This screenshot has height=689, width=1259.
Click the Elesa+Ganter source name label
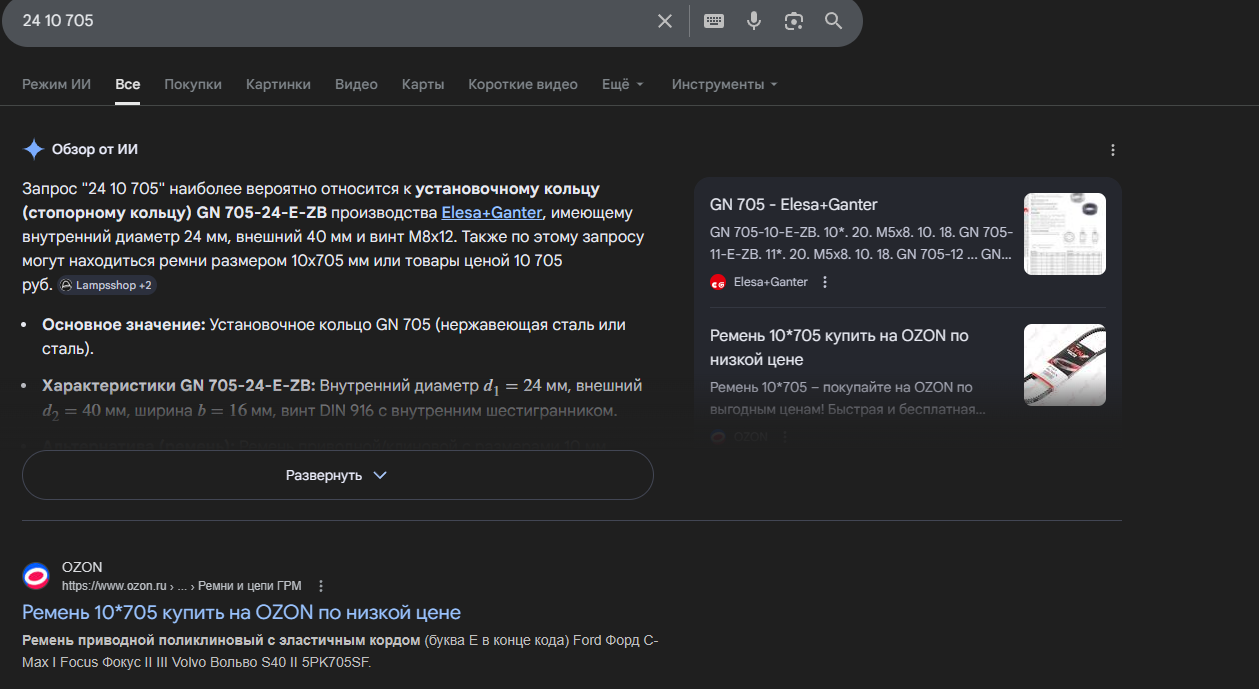[x=771, y=282]
